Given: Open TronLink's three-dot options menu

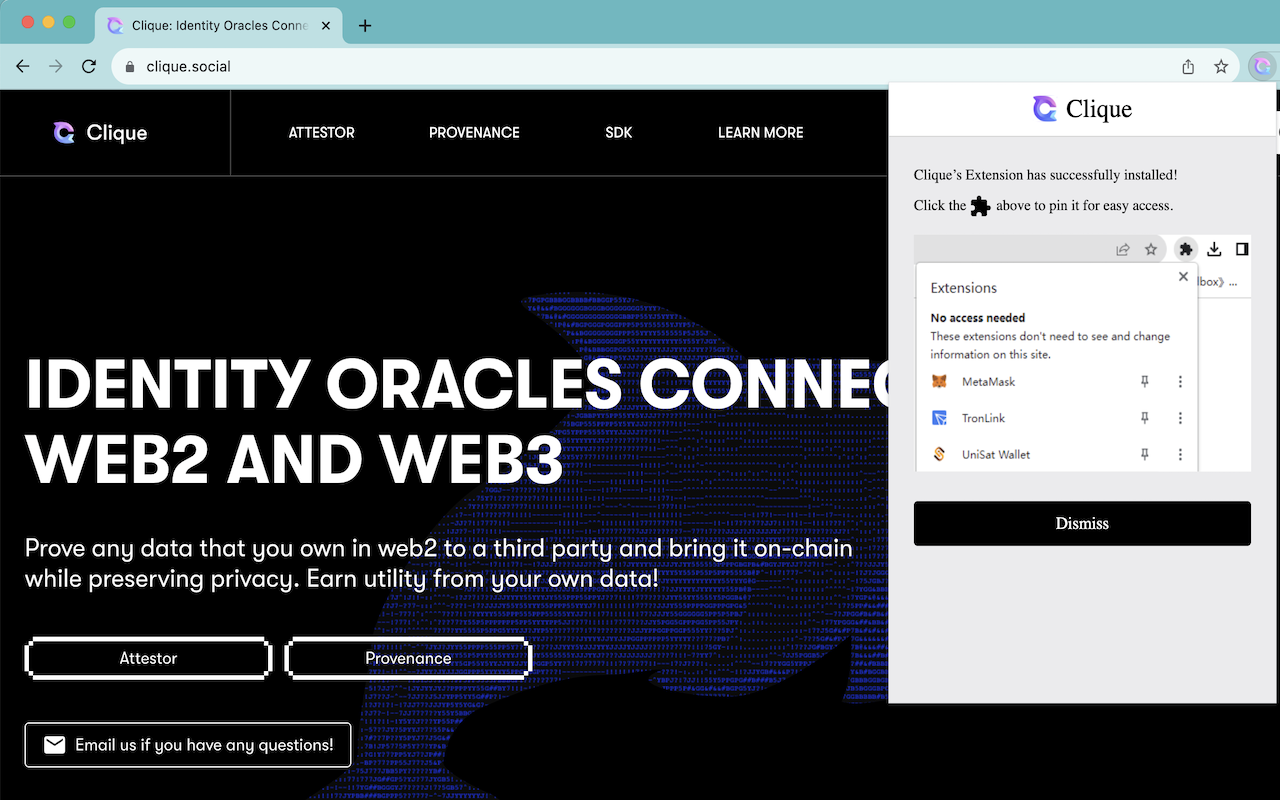Looking at the screenshot, I should click(1180, 417).
